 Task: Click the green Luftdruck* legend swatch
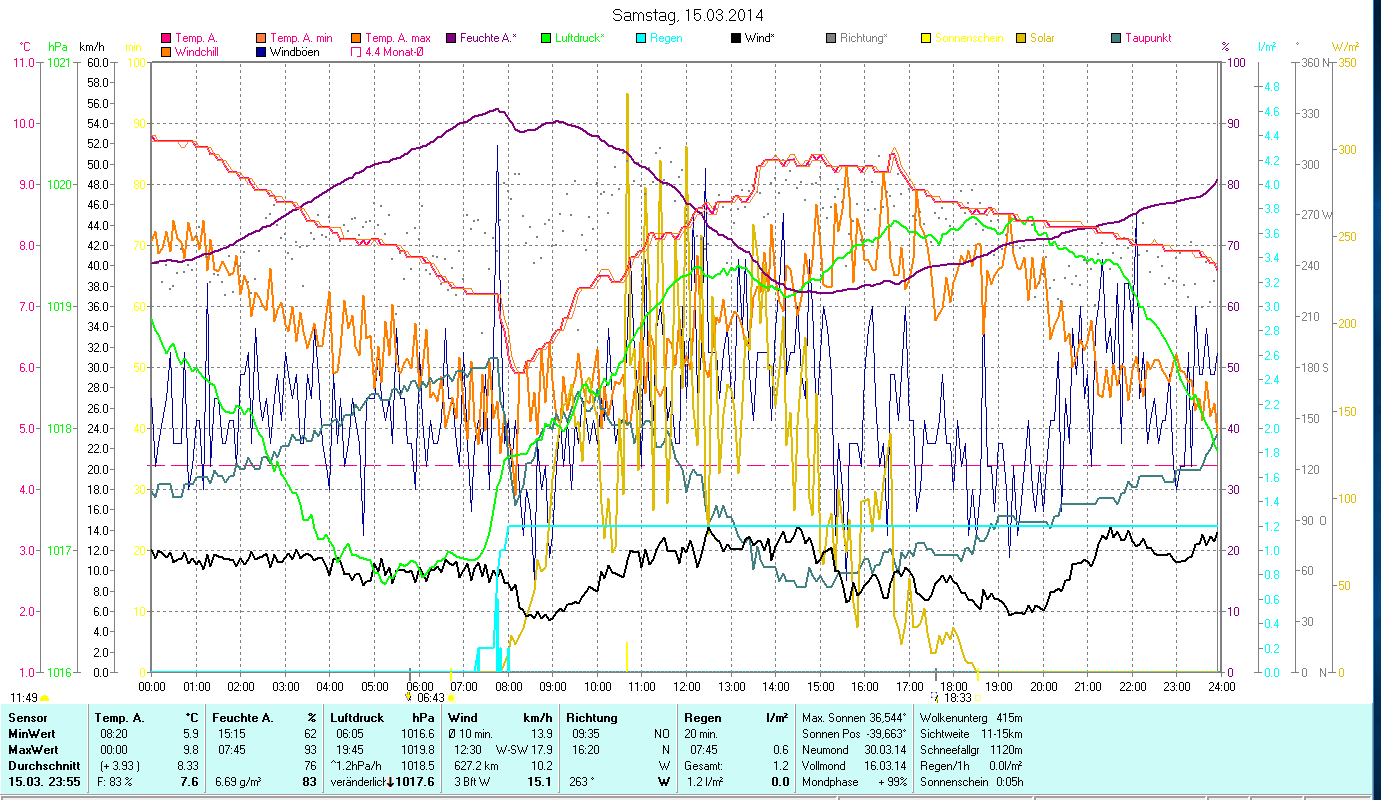[546, 38]
